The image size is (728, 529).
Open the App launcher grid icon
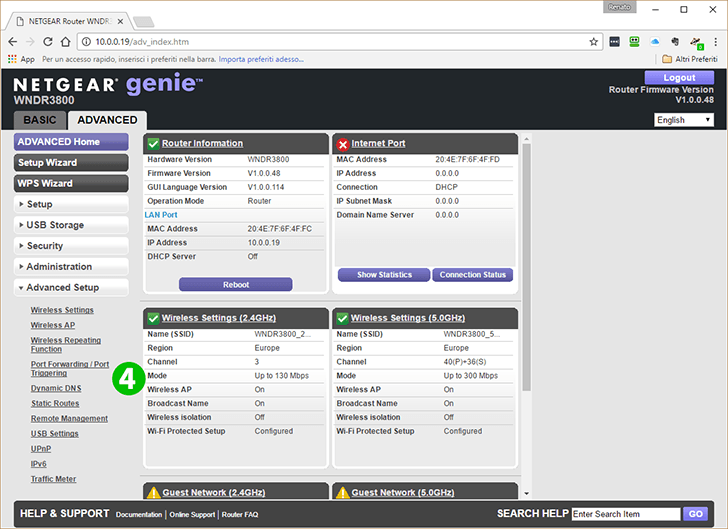(13, 59)
